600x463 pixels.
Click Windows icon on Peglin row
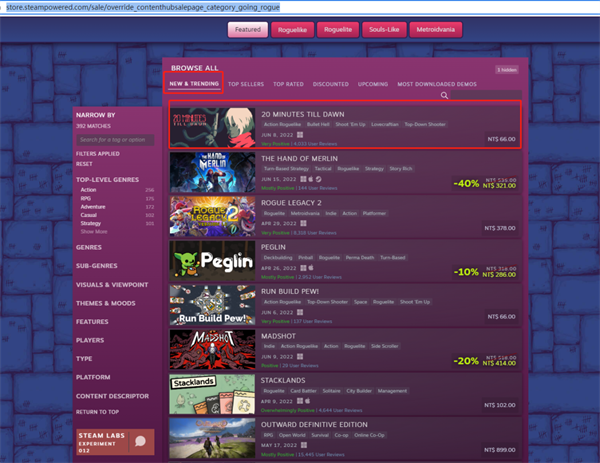coord(303,268)
